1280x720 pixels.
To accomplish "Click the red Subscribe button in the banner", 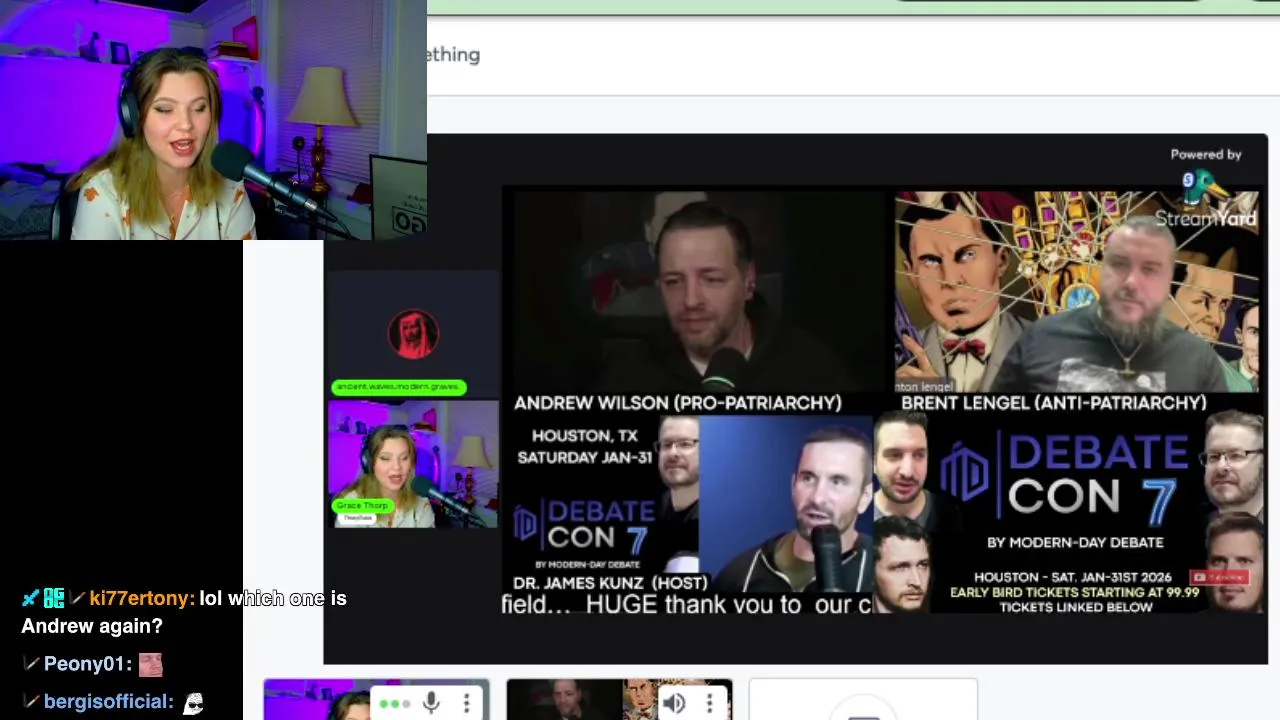I will click(x=1218, y=577).
